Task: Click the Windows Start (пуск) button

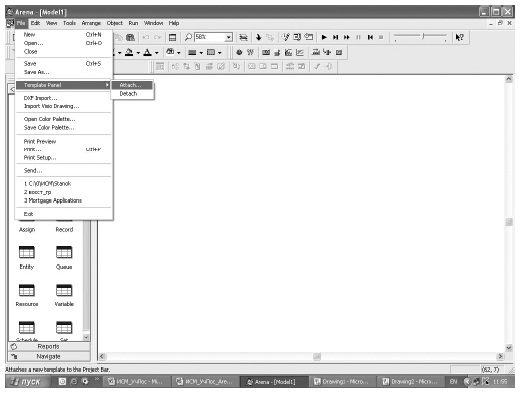Action: point(28,382)
